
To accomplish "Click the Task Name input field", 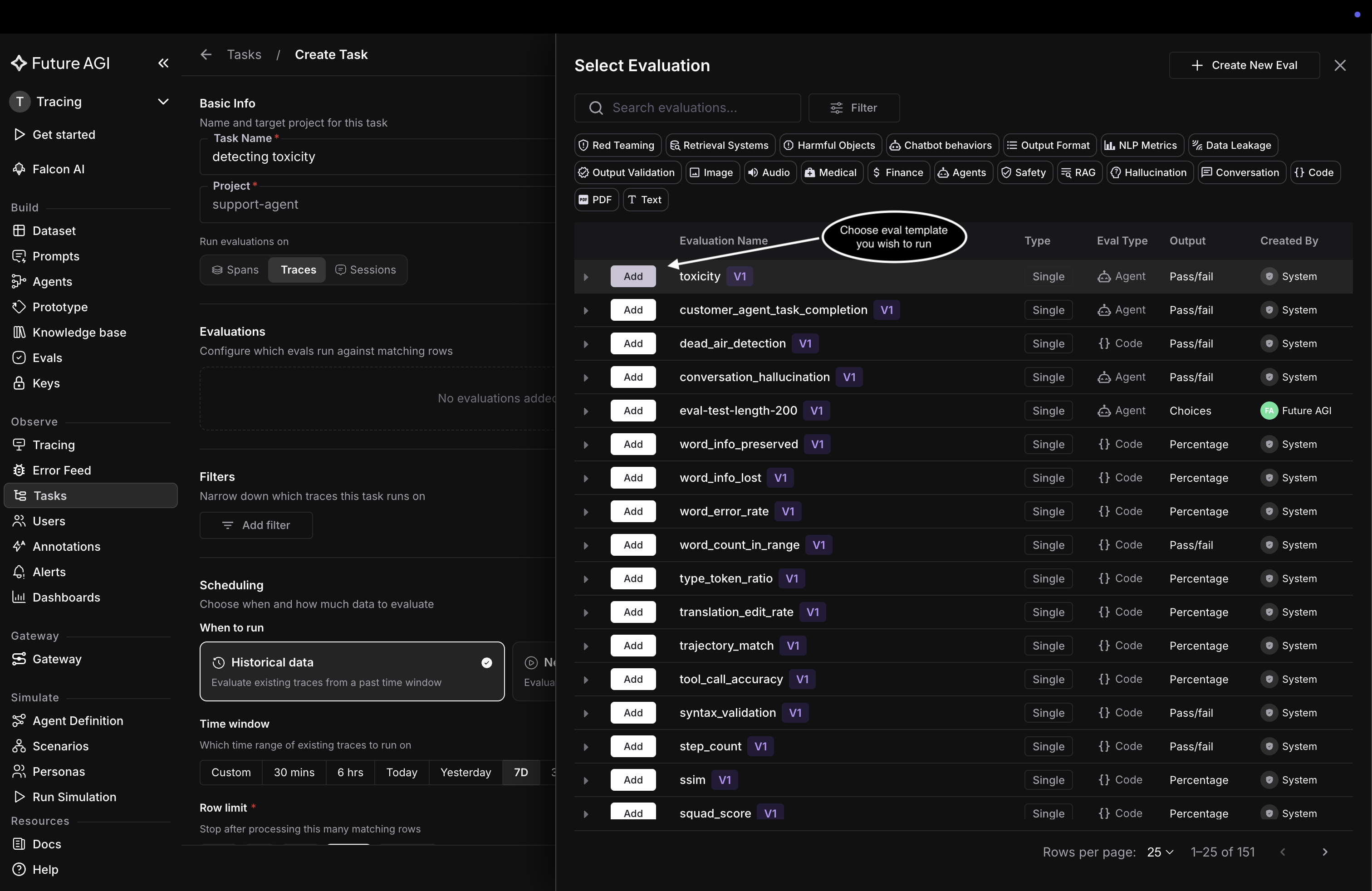I will [x=377, y=157].
